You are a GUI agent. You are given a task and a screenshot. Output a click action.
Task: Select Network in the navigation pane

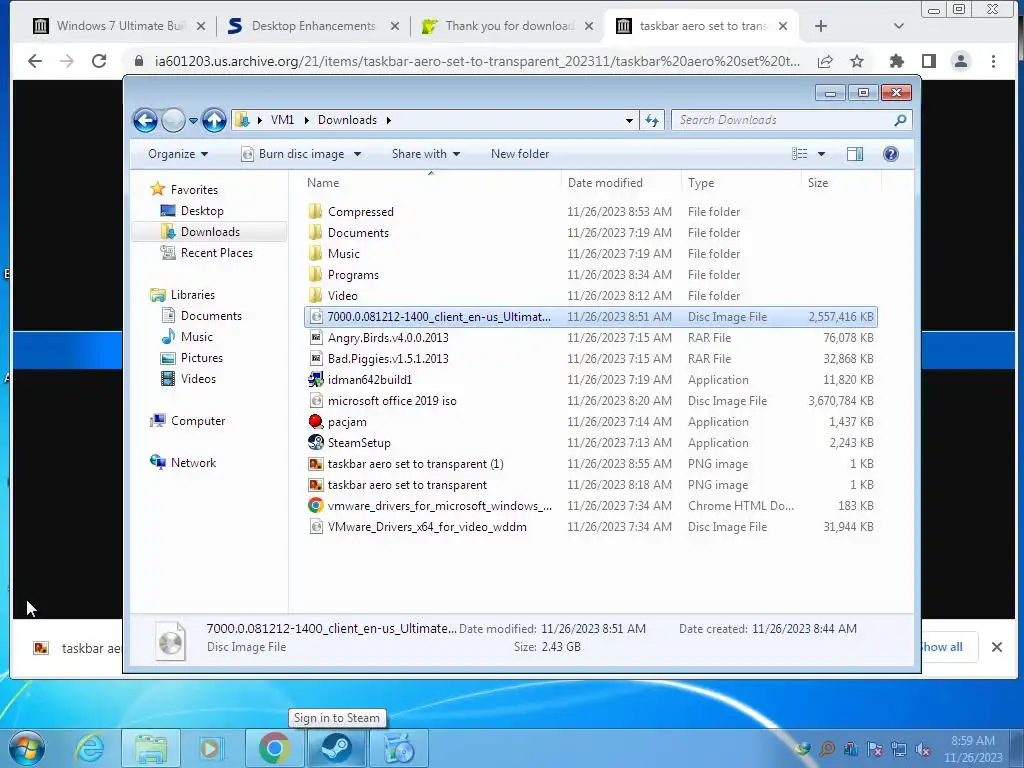(x=193, y=463)
